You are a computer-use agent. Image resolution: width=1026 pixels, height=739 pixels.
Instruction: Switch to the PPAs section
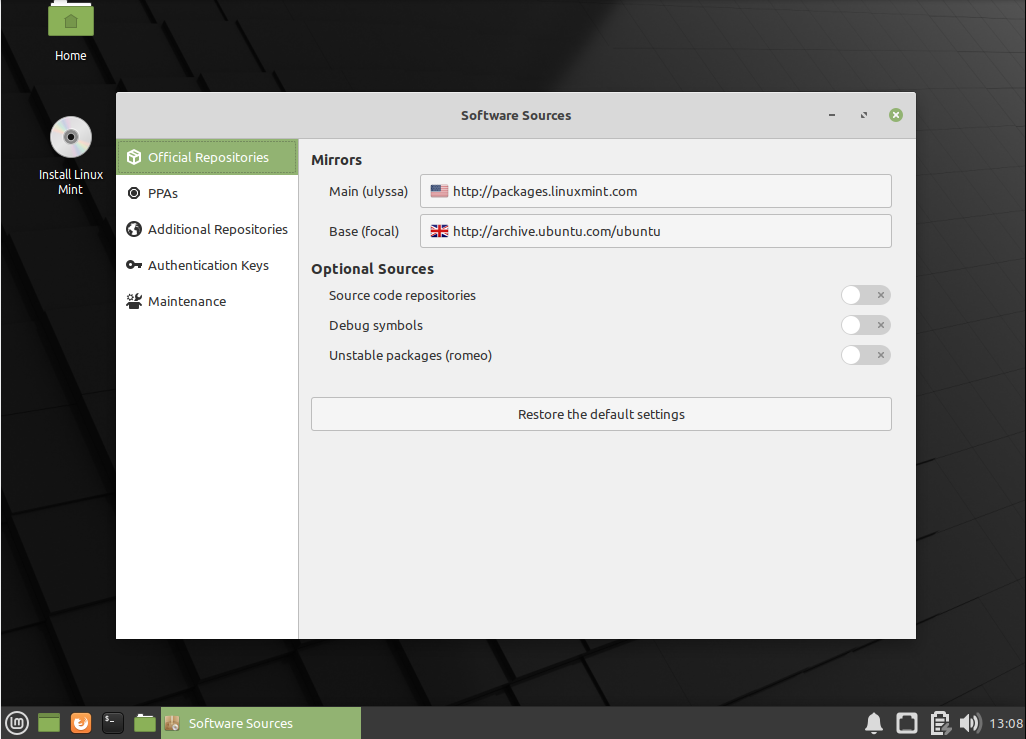pyautogui.click(x=207, y=193)
